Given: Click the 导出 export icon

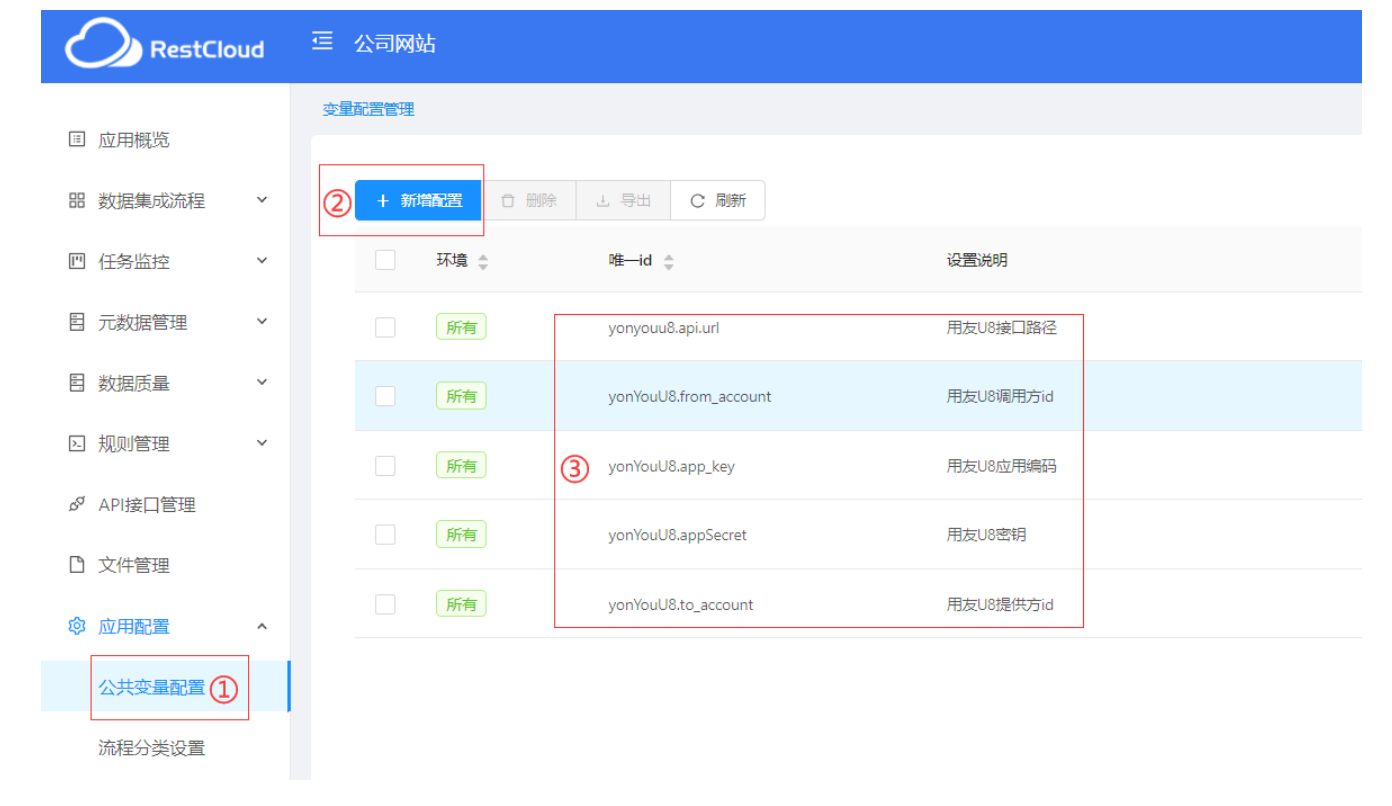Looking at the screenshot, I should point(604,200).
